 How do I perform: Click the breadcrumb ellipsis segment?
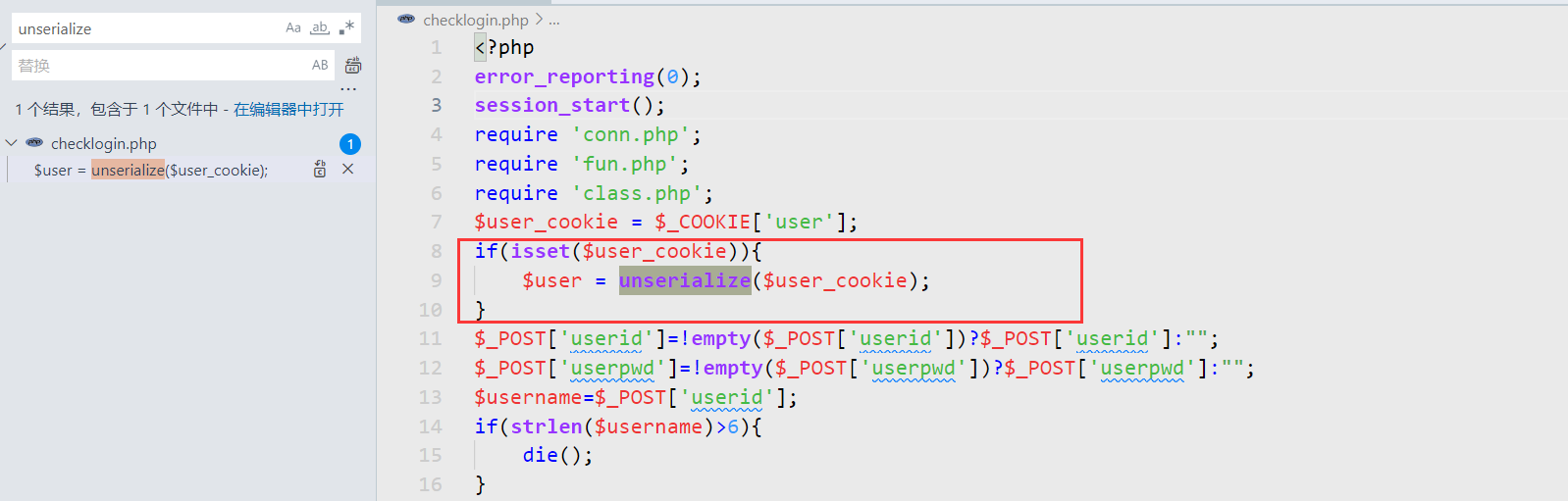(554, 20)
